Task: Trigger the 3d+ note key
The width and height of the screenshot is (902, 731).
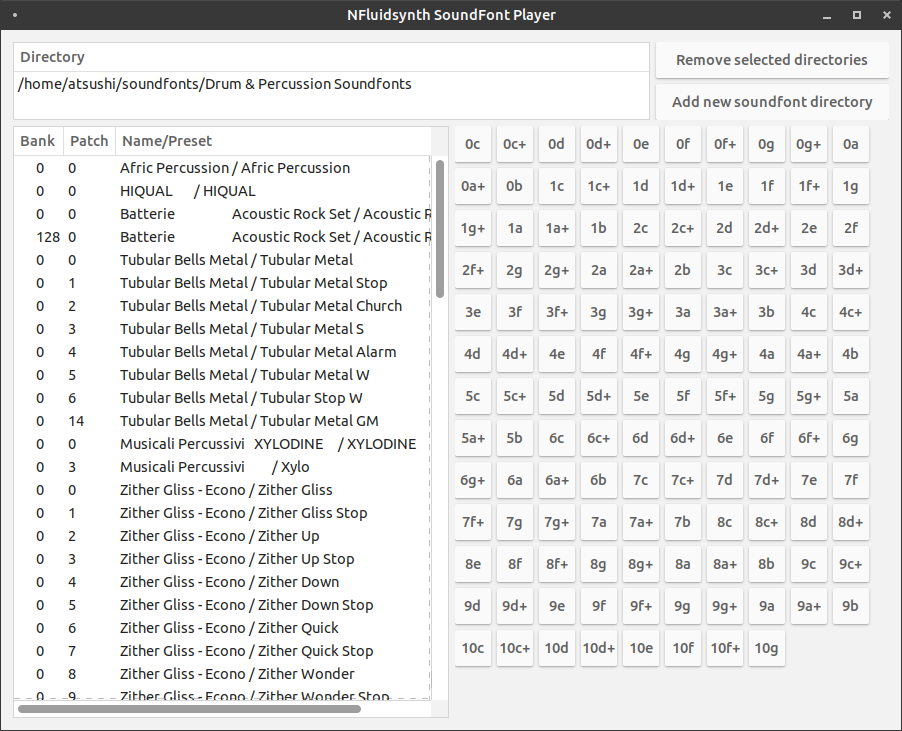Action: 850,270
